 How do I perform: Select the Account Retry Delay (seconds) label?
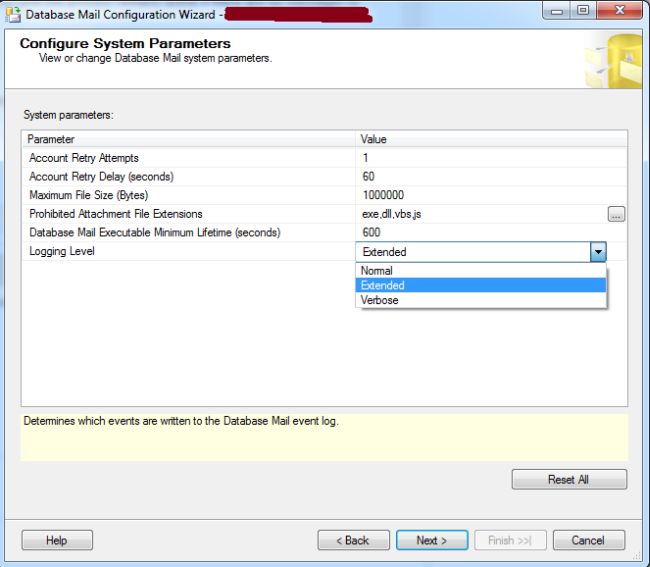pyautogui.click(x=102, y=177)
